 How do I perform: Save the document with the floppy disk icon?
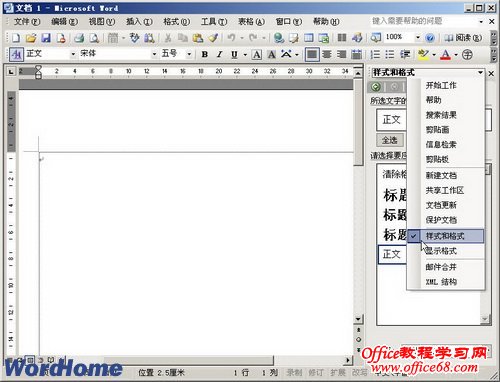tap(46, 38)
